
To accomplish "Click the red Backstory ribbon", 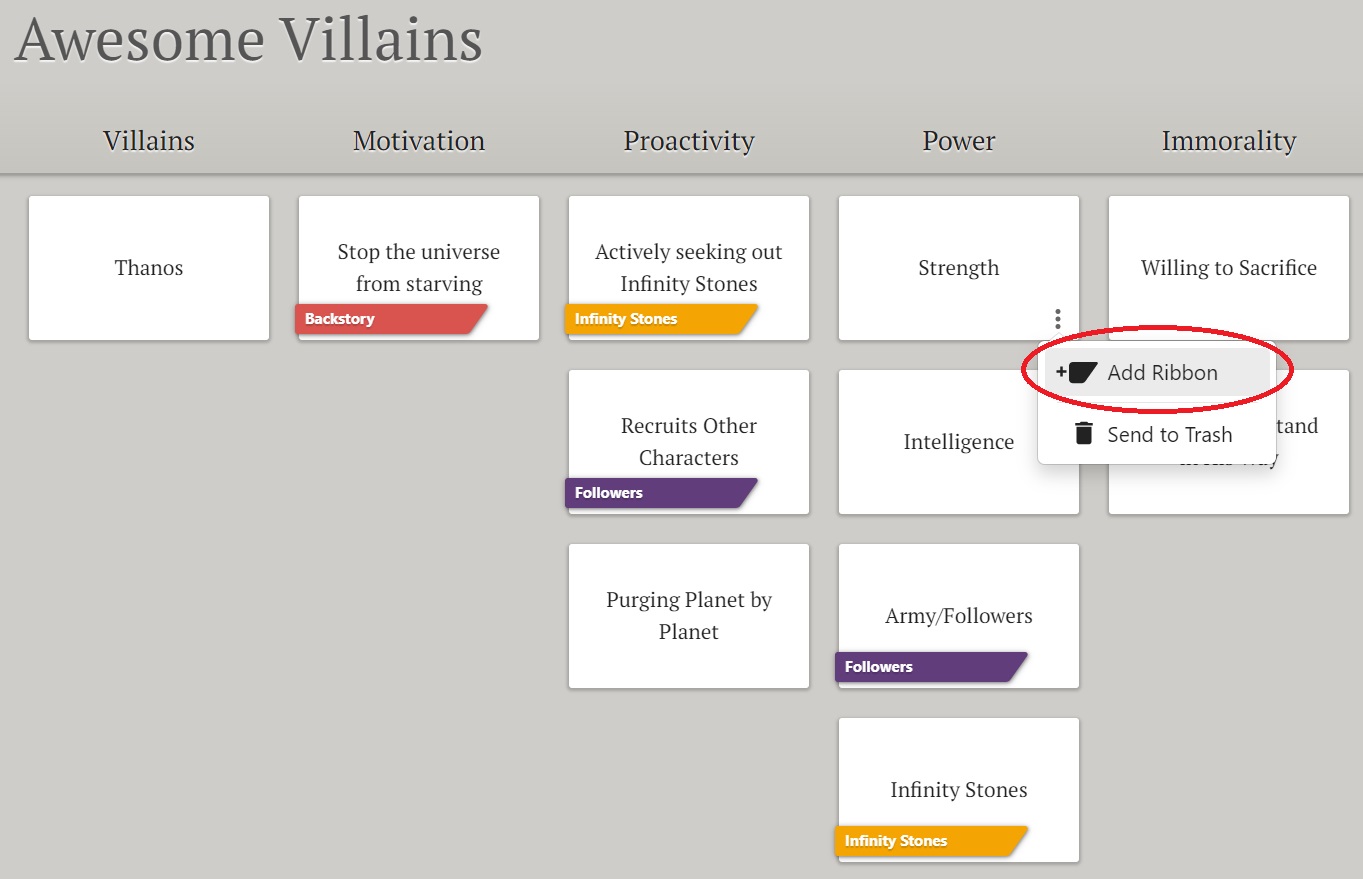I will 391,319.
